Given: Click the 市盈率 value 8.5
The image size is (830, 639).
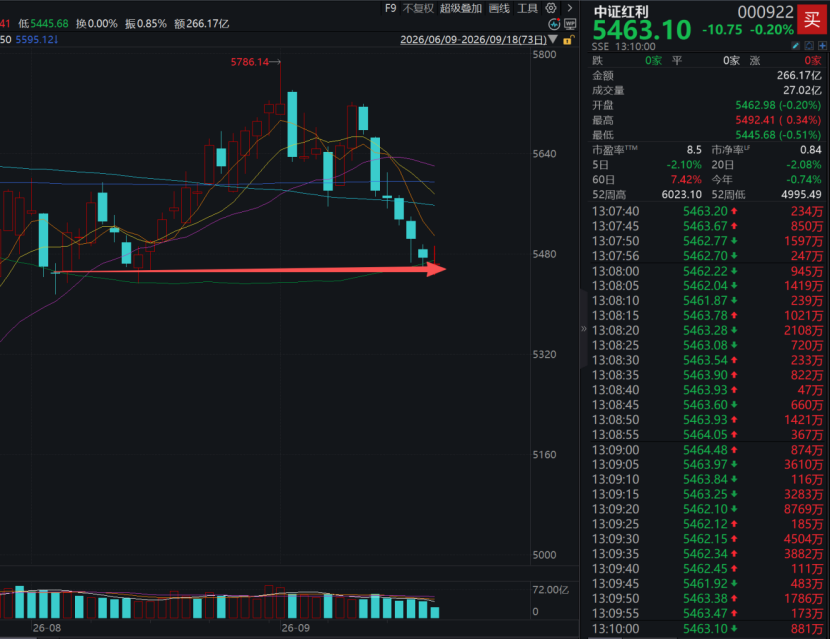Looking at the screenshot, I should [x=694, y=150].
